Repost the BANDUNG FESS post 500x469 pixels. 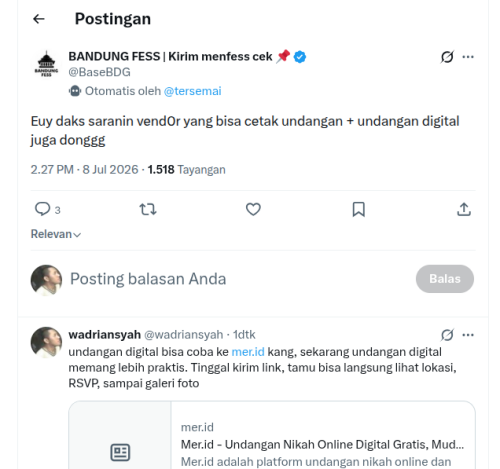pos(148,209)
